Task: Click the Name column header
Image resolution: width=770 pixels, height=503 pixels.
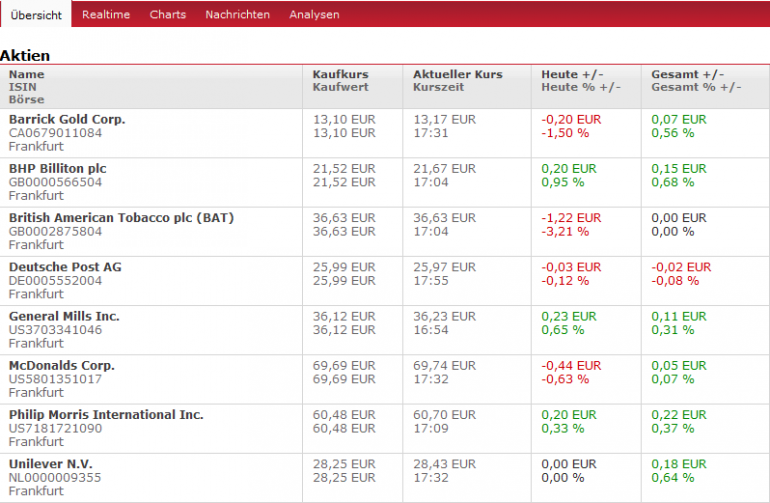Action: click(27, 74)
